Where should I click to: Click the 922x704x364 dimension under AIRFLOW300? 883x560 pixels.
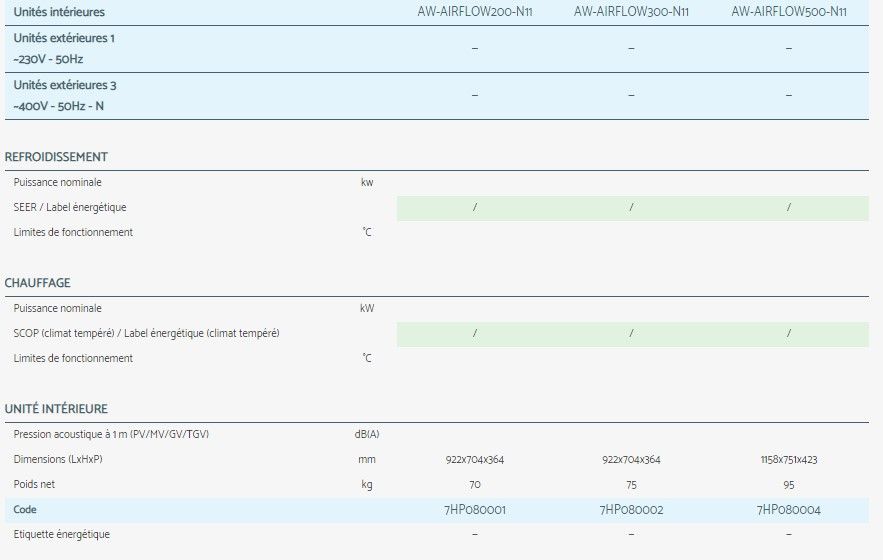pos(631,460)
